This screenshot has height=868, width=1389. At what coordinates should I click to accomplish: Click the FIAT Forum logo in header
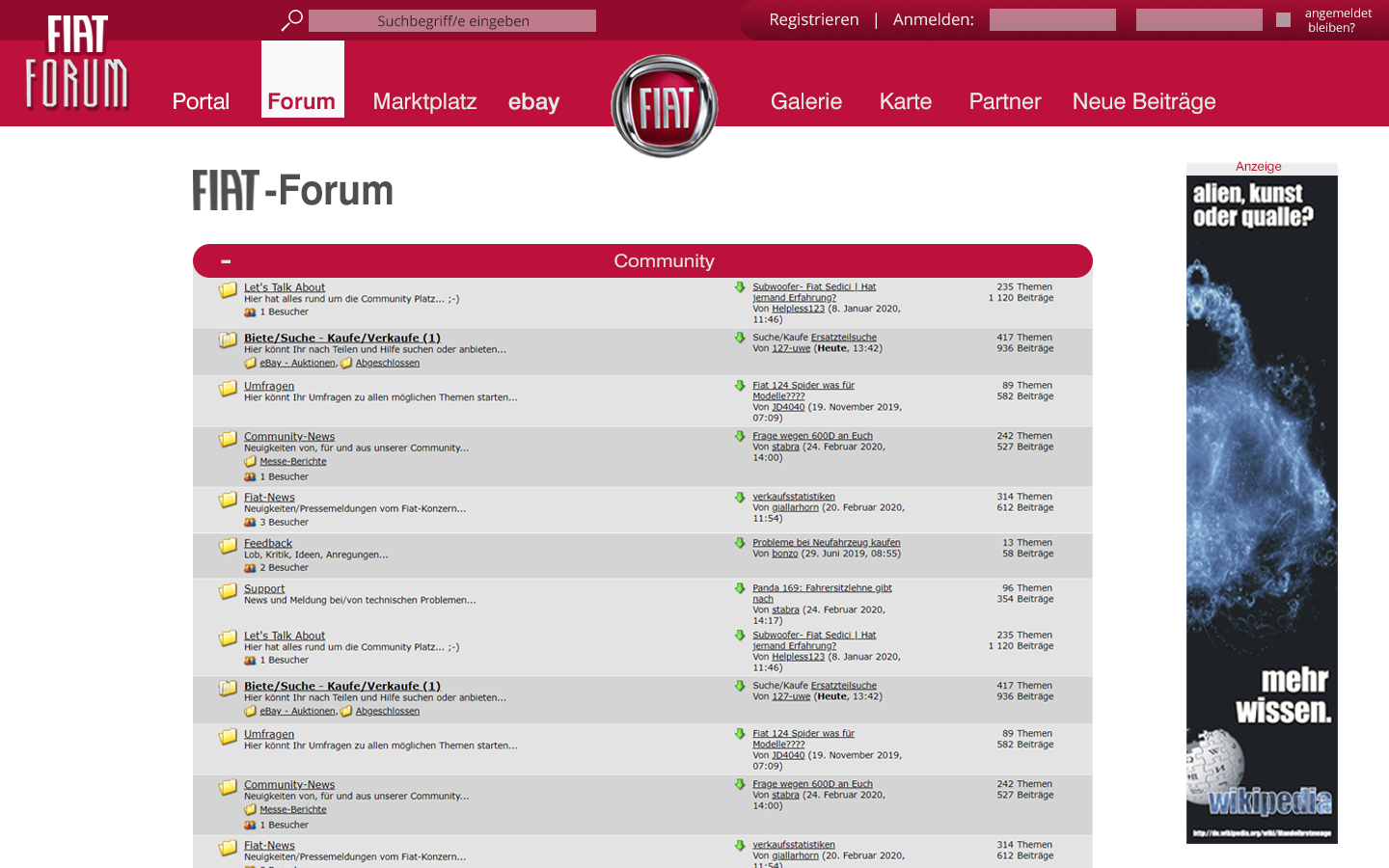[x=77, y=63]
